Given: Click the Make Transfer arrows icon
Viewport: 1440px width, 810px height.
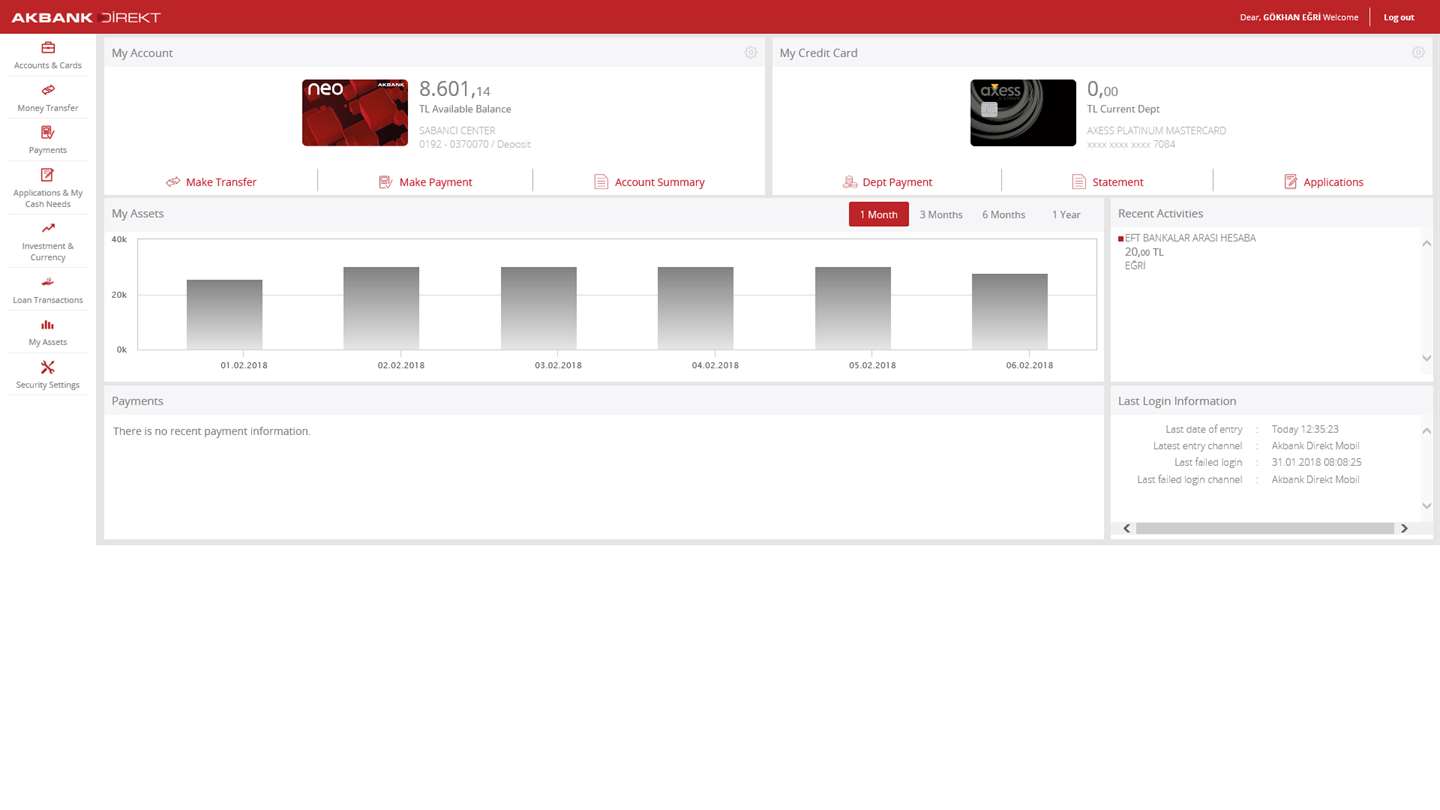Looking at the screenshot, I should [173, 182].
